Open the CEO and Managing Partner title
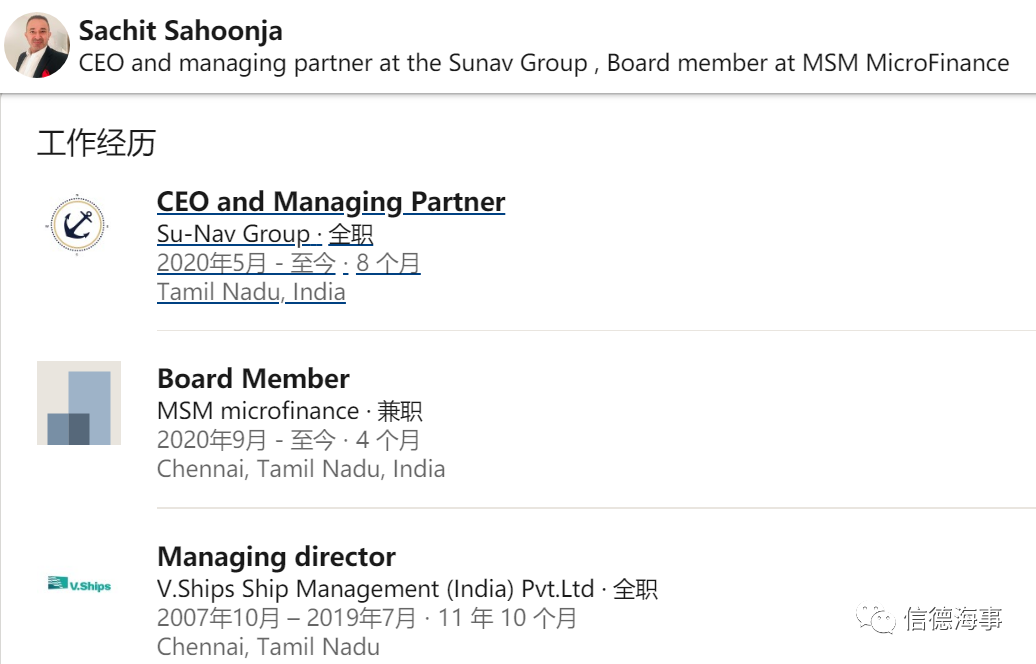Screen dimensions: 1036x664 [x=331, y=202]
